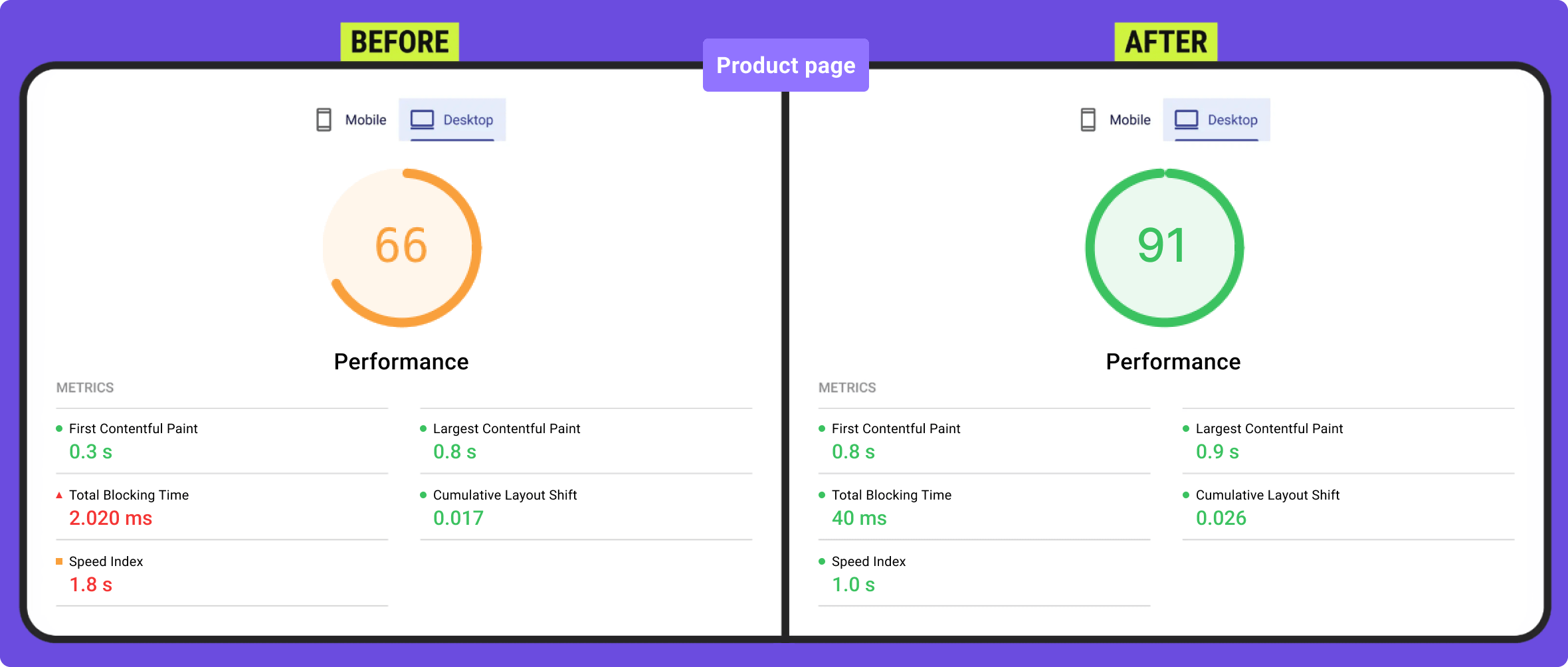
Task: Click the mobile phone icon in the AFTER panel
Action: coord(1088,120)
